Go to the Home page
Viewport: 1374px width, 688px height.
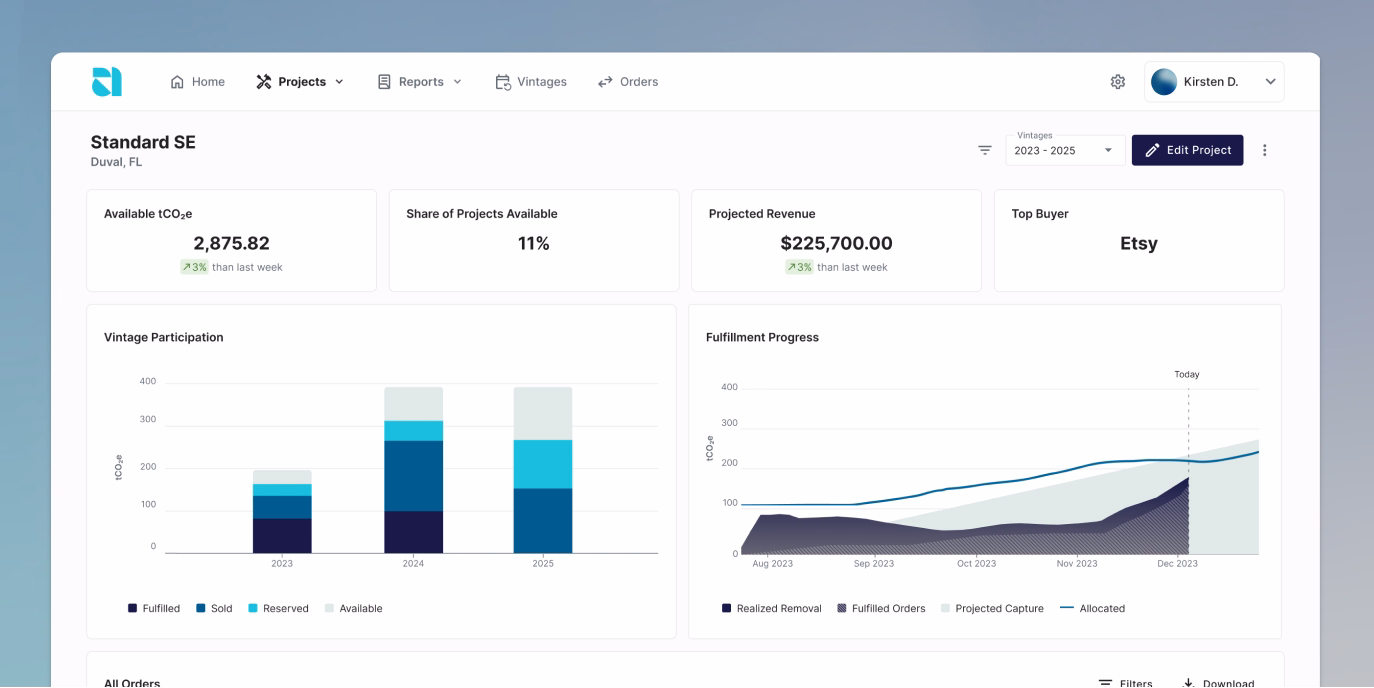click(x=198, y=82)
